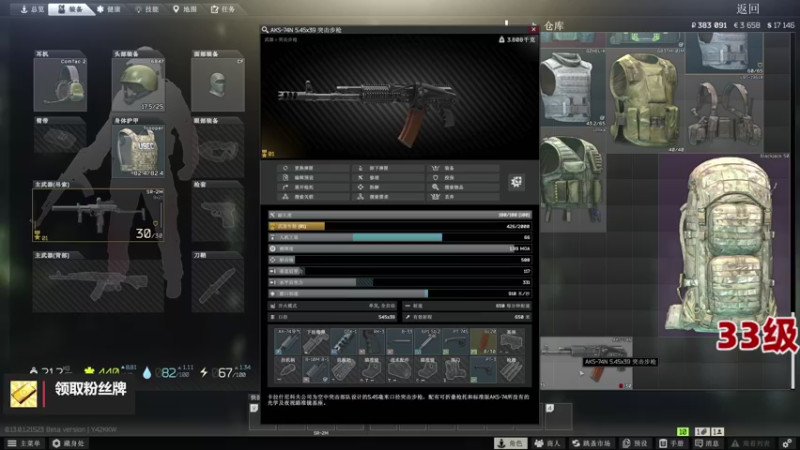Click the magnifier icon in inspect title
Viewport: 800px width, 450px height.
click(x=265, y=30)
